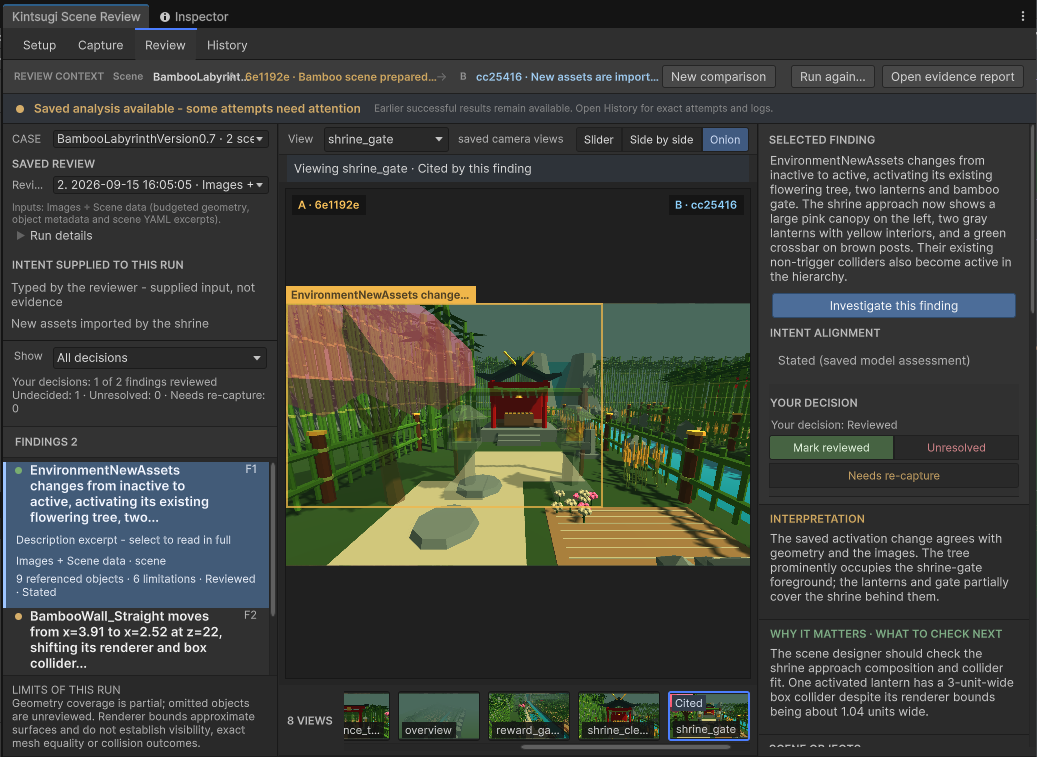This screenshot has height=757, width=1037.
Task: Open evidence report
Action: click(952, 77)
